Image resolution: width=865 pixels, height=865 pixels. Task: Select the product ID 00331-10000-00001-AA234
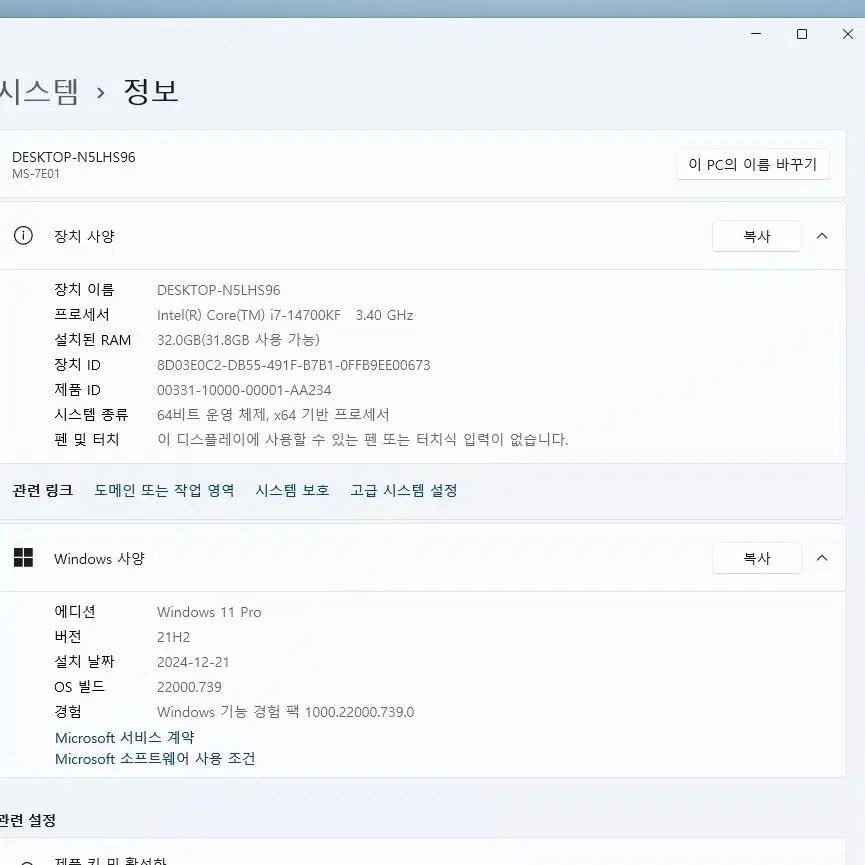coord(244,390)
